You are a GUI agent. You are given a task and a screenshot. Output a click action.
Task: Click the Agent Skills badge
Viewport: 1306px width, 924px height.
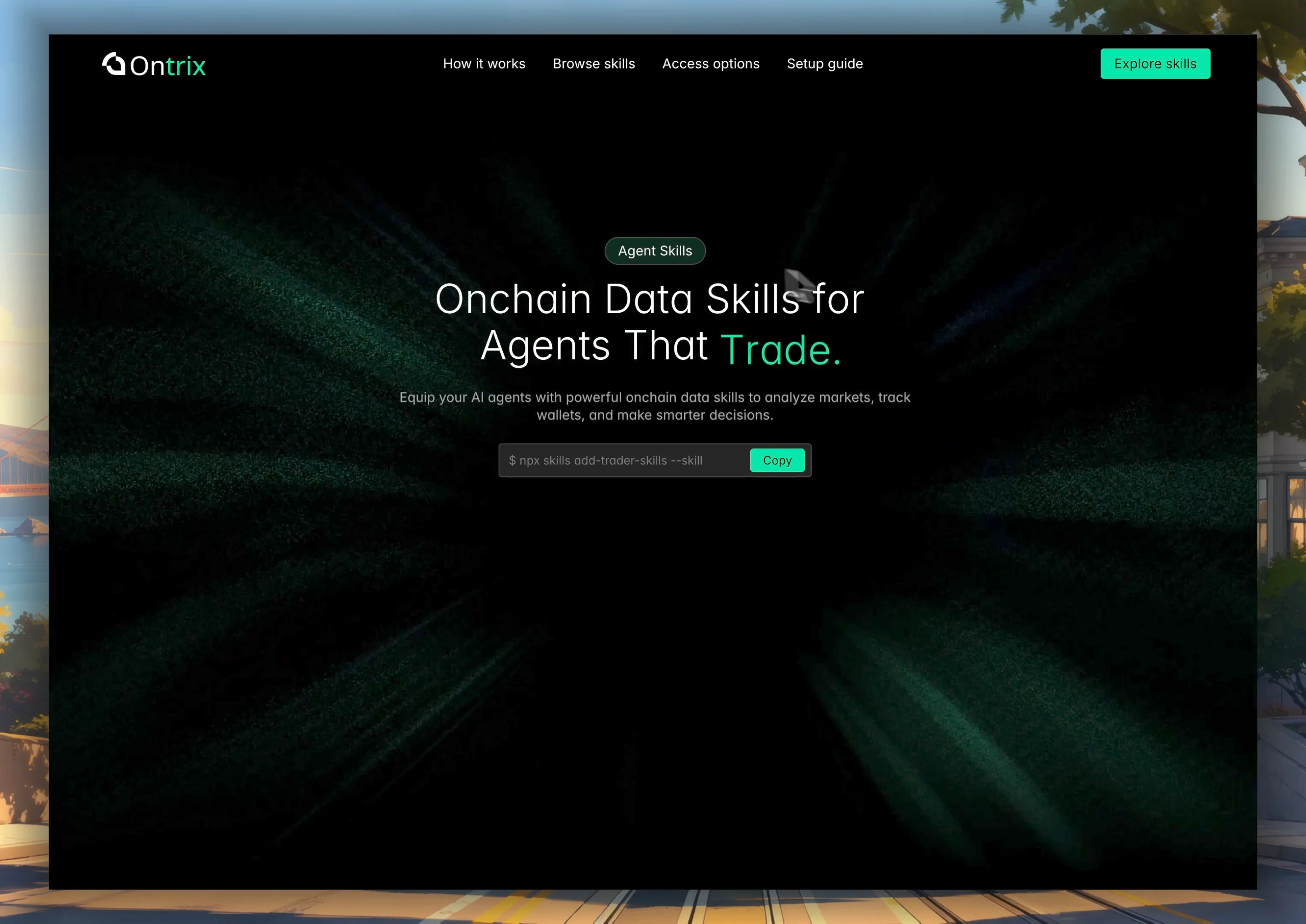click(655, 251)
